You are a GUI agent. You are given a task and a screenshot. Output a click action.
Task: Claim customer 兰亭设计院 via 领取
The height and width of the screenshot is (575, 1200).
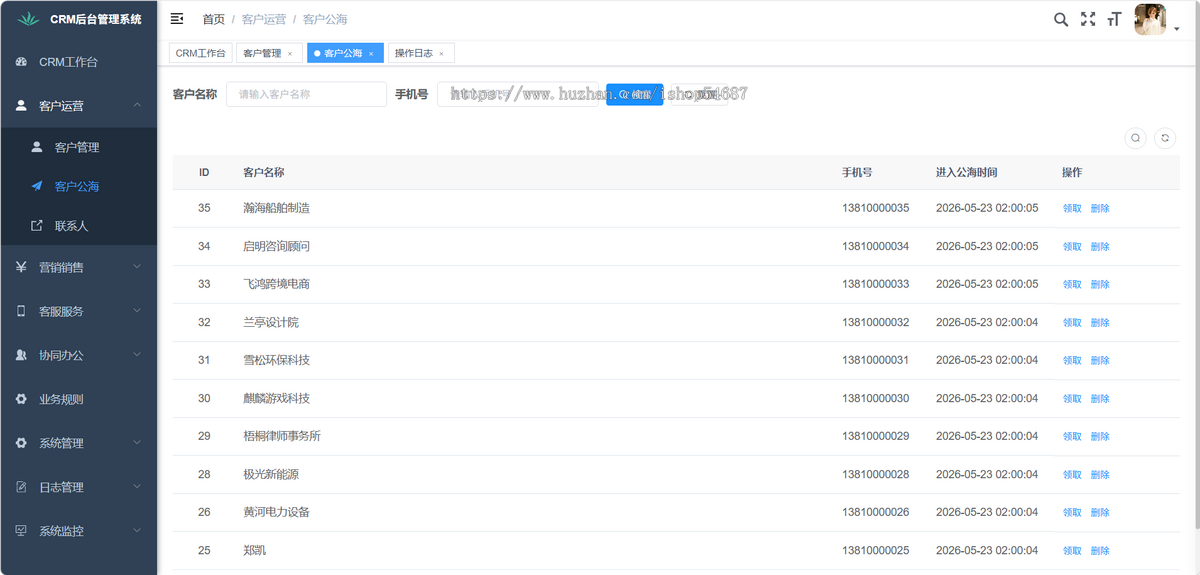click(x=1072, y=322)
